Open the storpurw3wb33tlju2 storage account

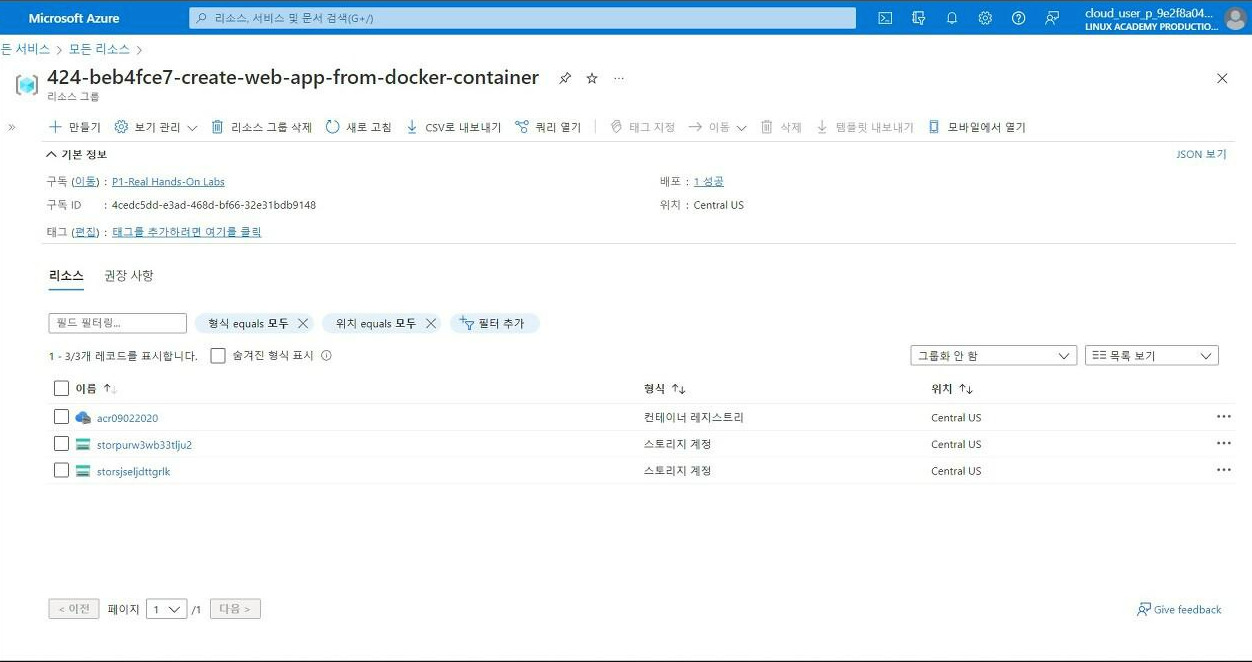pos(144,445)
